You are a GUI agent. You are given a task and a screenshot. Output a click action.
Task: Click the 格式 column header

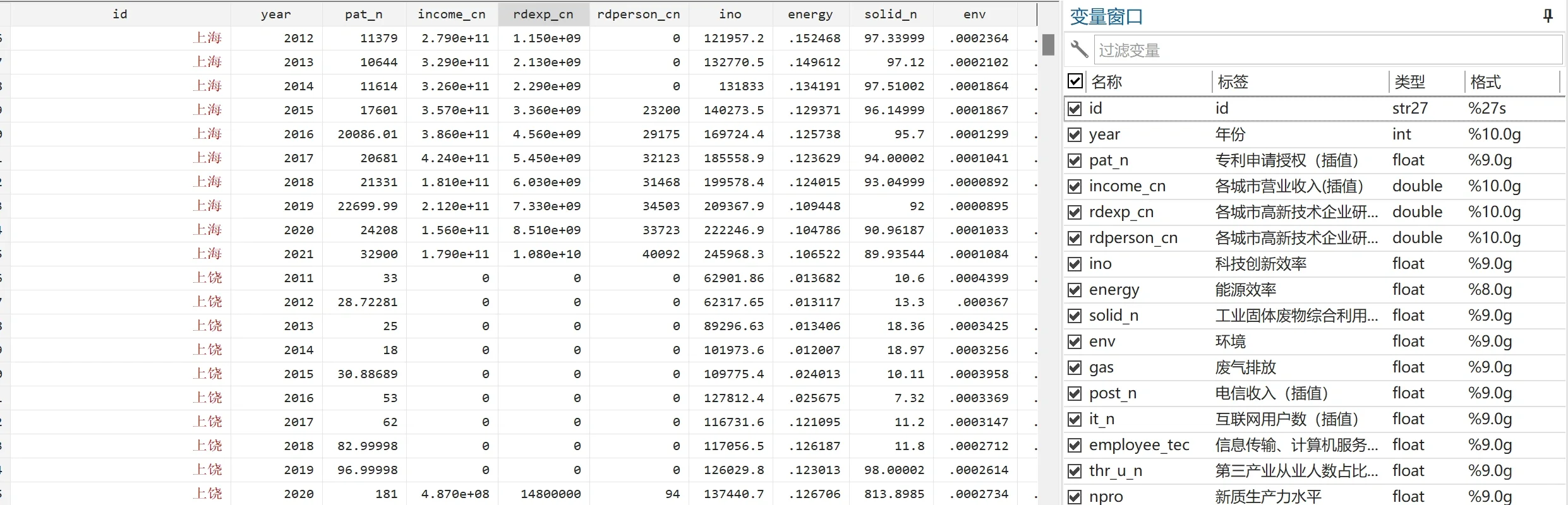1512,81
